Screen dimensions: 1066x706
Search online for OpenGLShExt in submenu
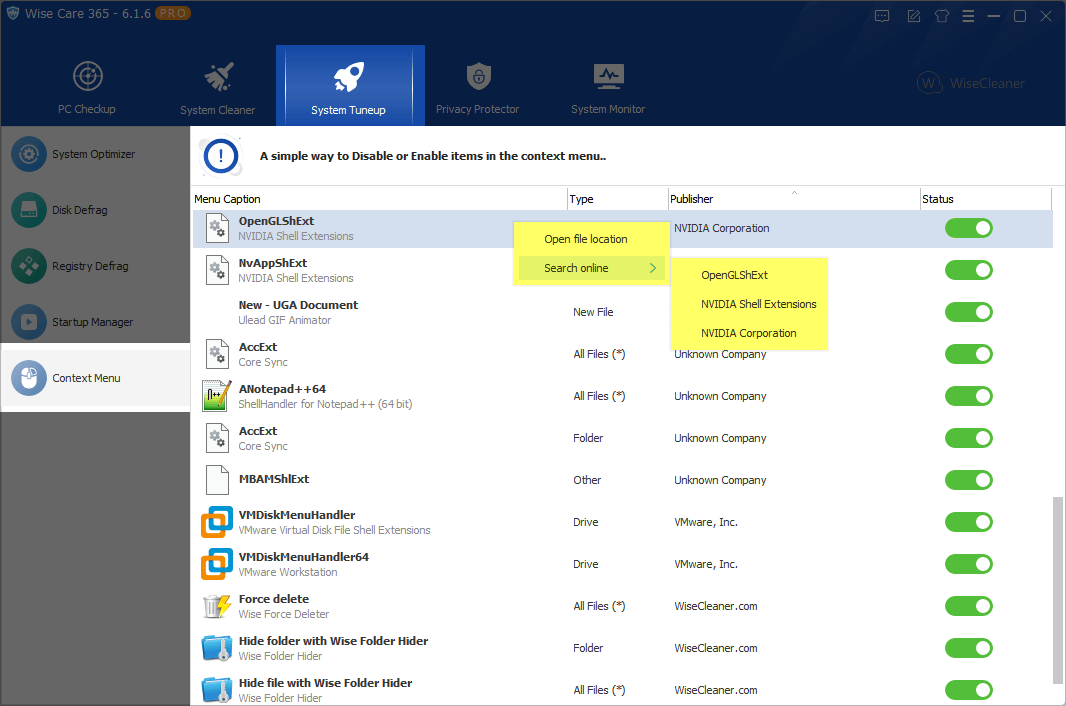click(x=749, y=275)
